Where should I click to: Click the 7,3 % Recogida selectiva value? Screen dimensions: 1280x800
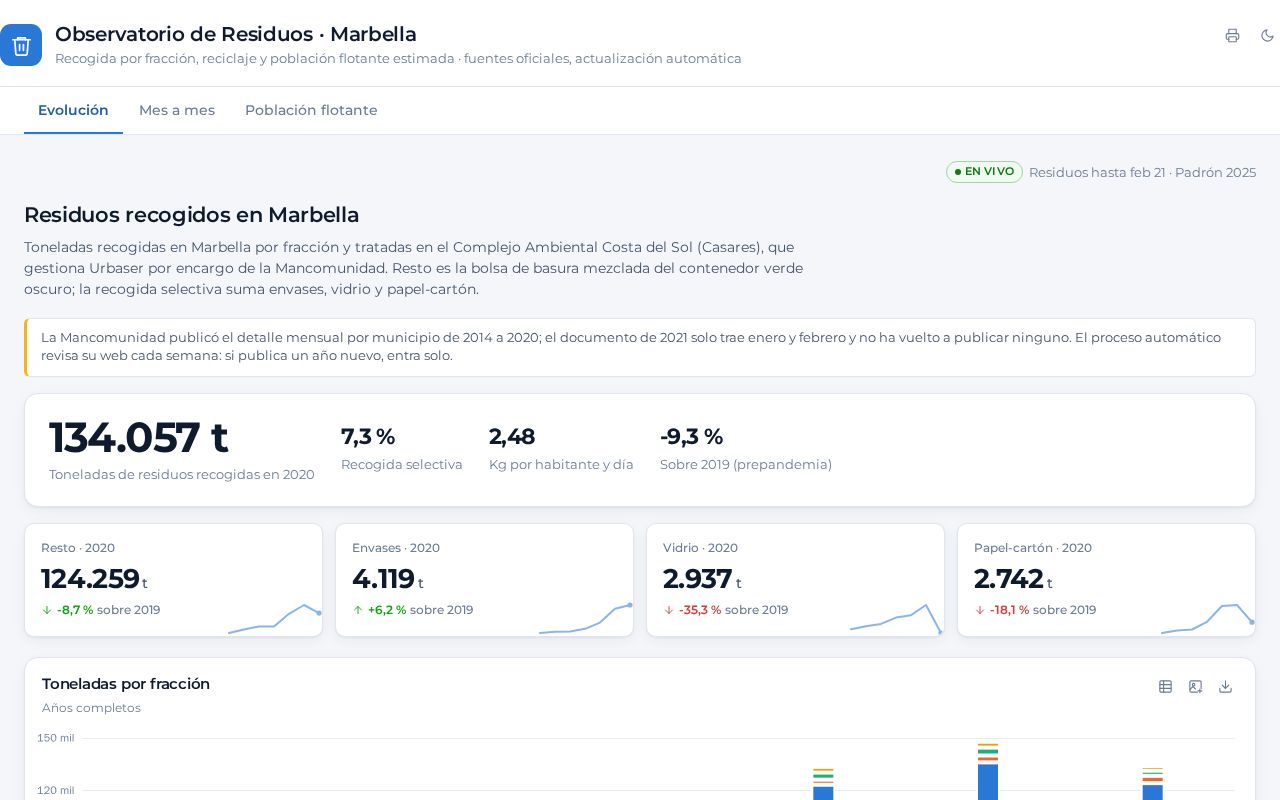[368, 437]
